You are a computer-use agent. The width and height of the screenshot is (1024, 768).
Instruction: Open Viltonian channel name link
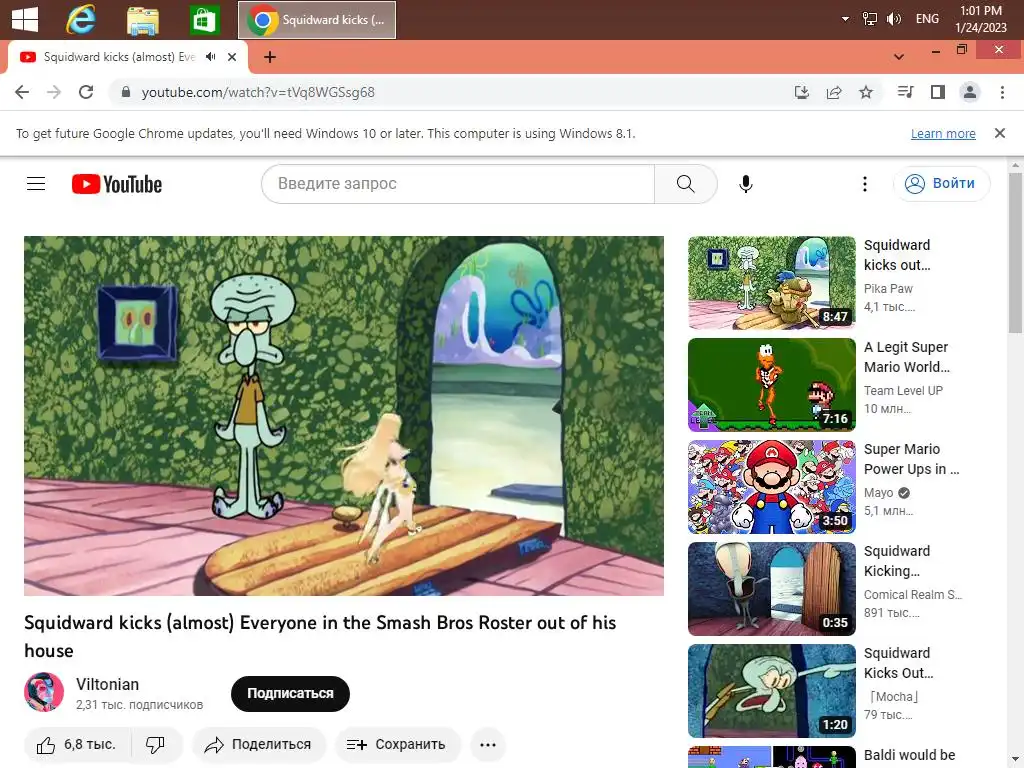click(x=107, y=684)
